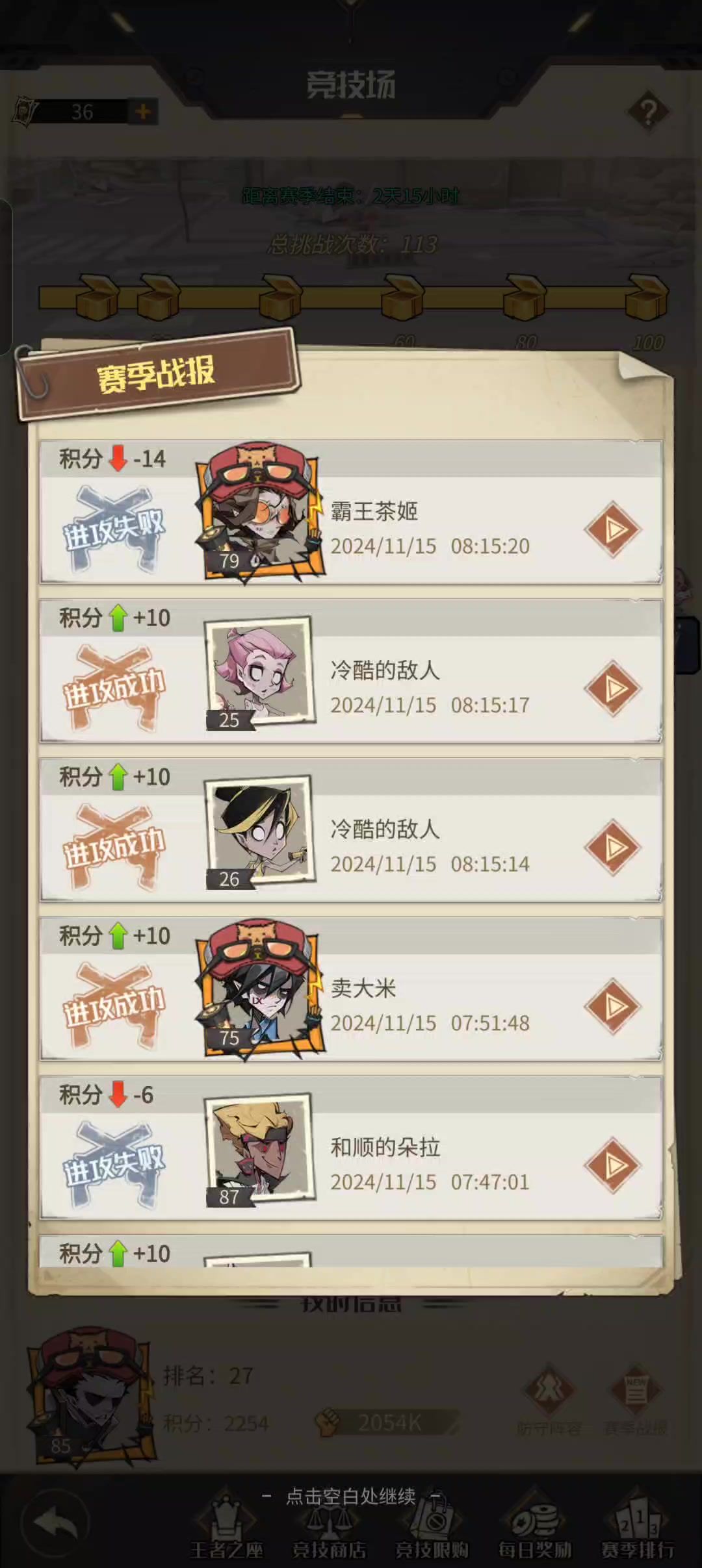Play replay of battle against 卖大米

click(x=613, y=1007)
